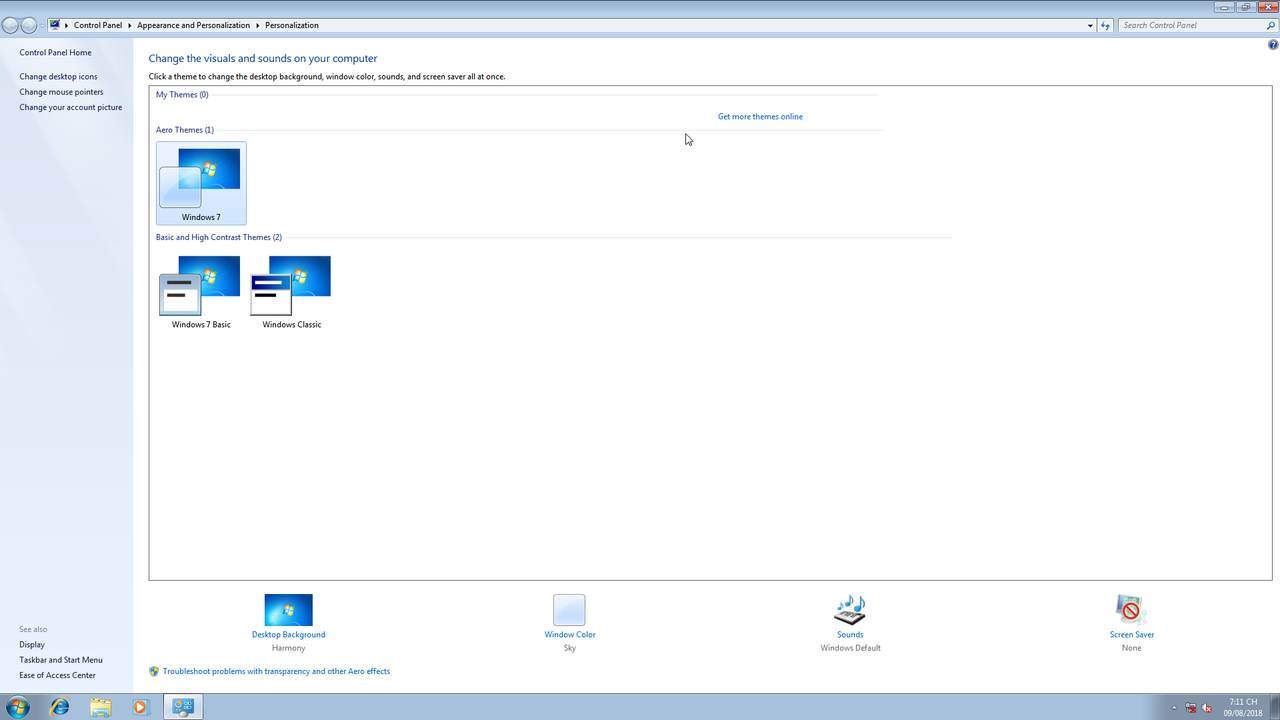Click the muted volume tray icon
1280x720 pixels.
coord(1207,708)
